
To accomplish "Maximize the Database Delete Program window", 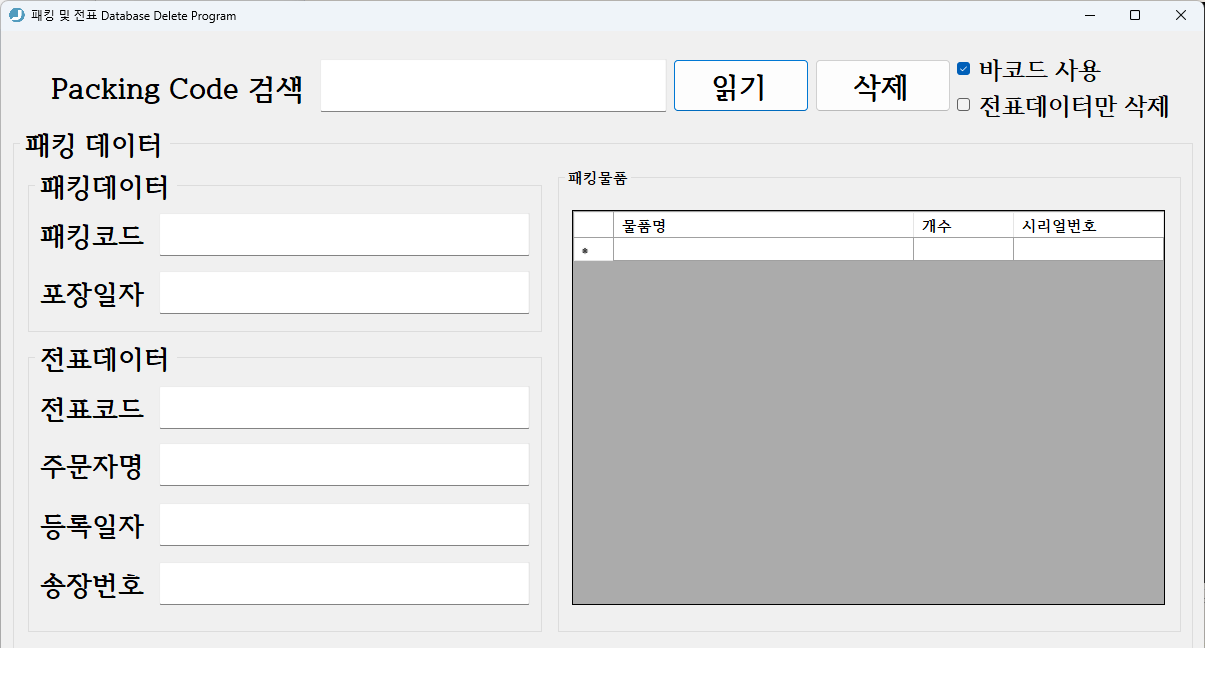I will pos(1135,15).
